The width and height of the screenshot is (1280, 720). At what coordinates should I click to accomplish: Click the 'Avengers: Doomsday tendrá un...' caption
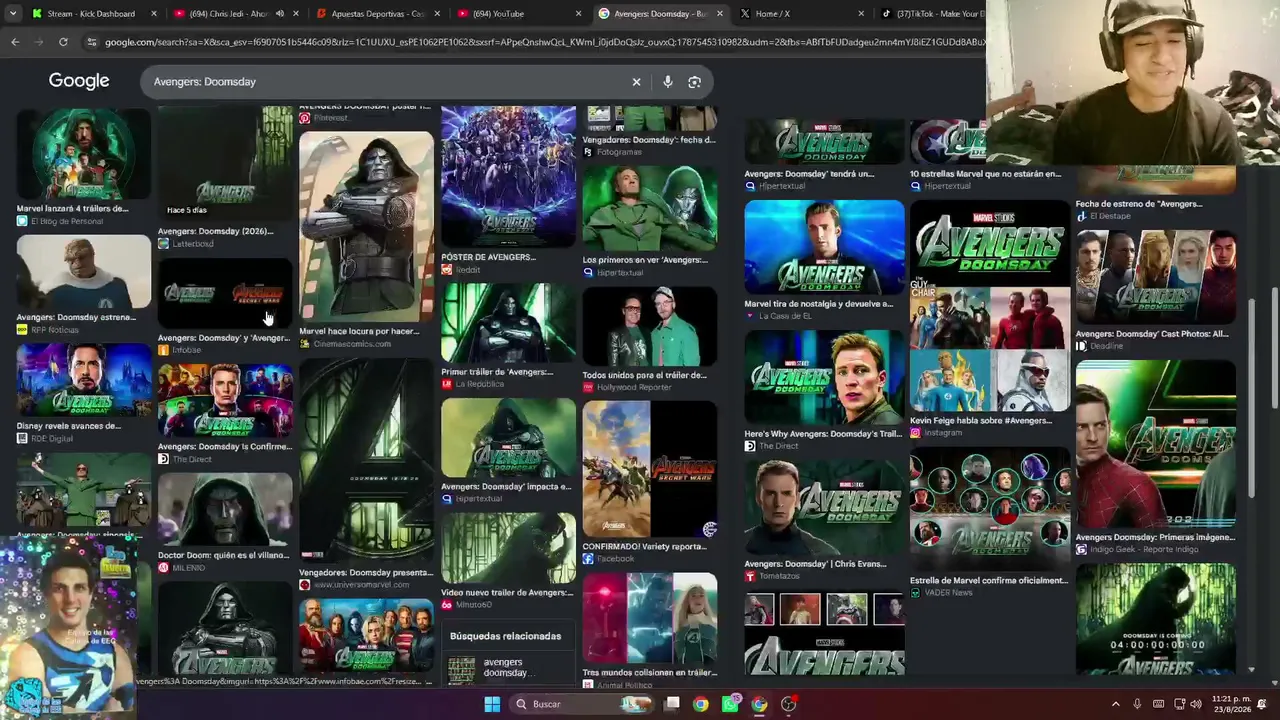(x=809, y=174)
